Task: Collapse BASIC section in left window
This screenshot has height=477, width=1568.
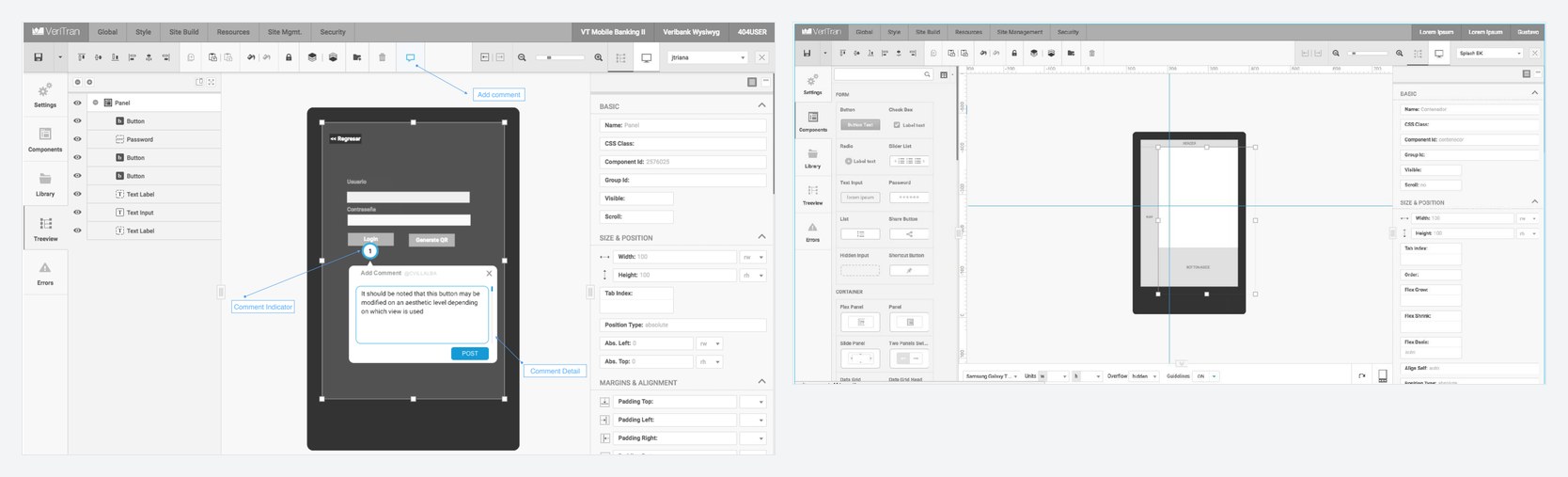Action: (x=761, y=105)
